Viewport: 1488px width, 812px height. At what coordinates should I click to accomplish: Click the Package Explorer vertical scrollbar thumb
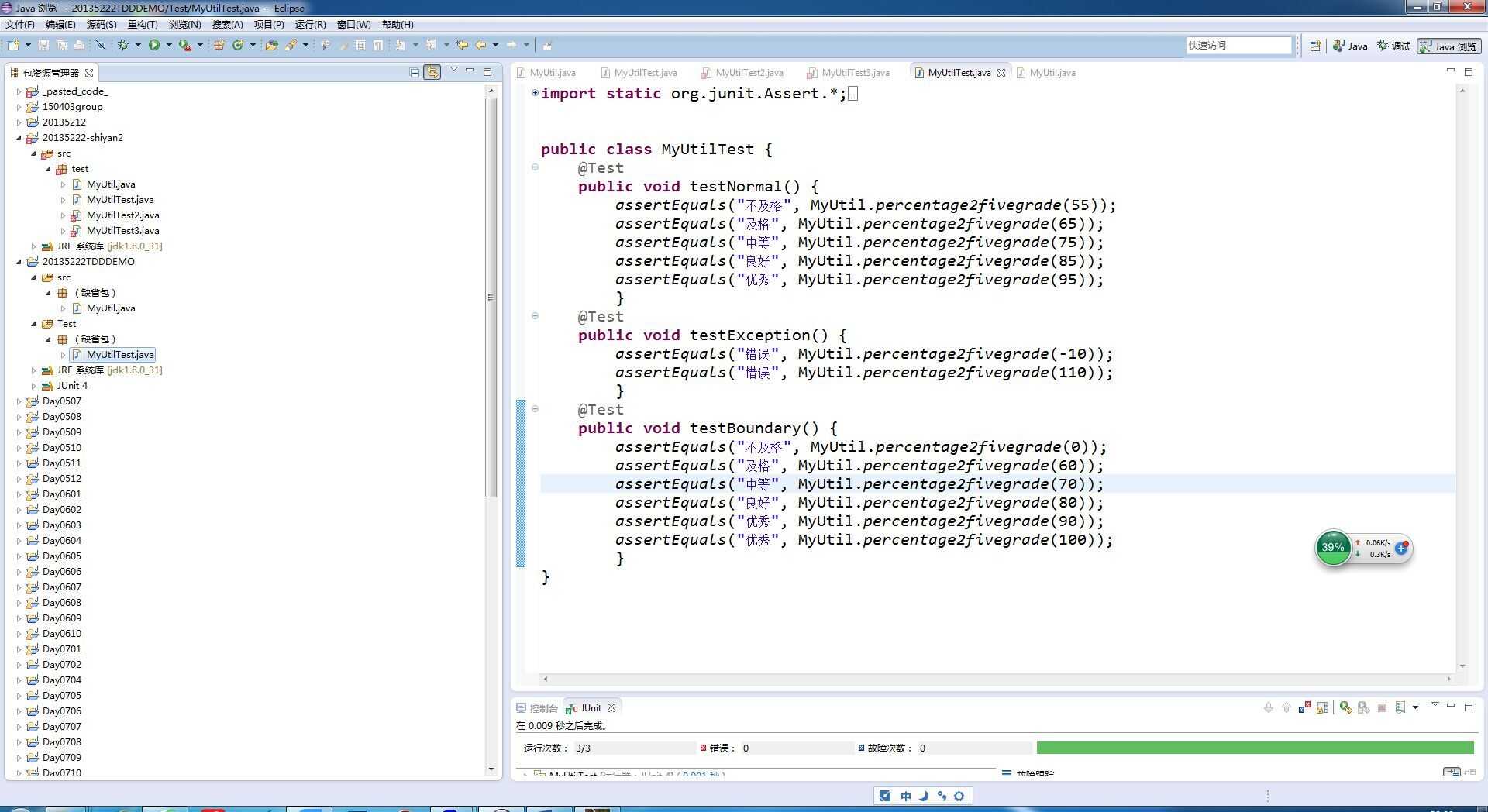(x=490, y=298)
